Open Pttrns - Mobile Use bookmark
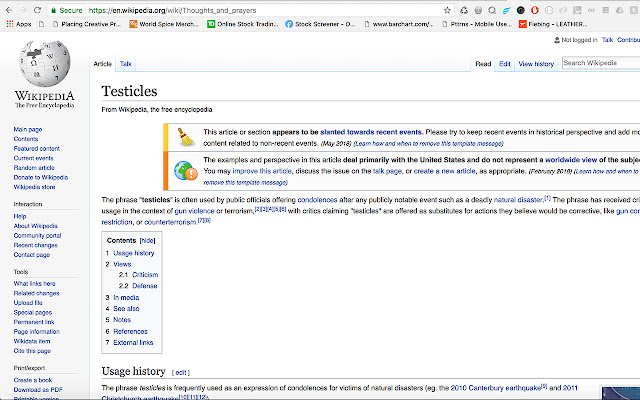Image resolution: width=640 pixels, height=400 pixels. tap(477, 24)
